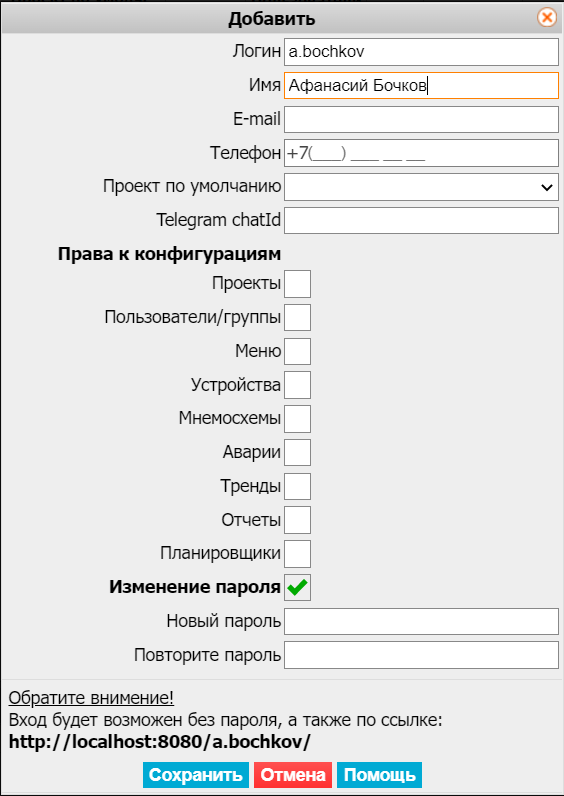Select the E-mail text field
This screenshot has height=796, width=564.
421,120
